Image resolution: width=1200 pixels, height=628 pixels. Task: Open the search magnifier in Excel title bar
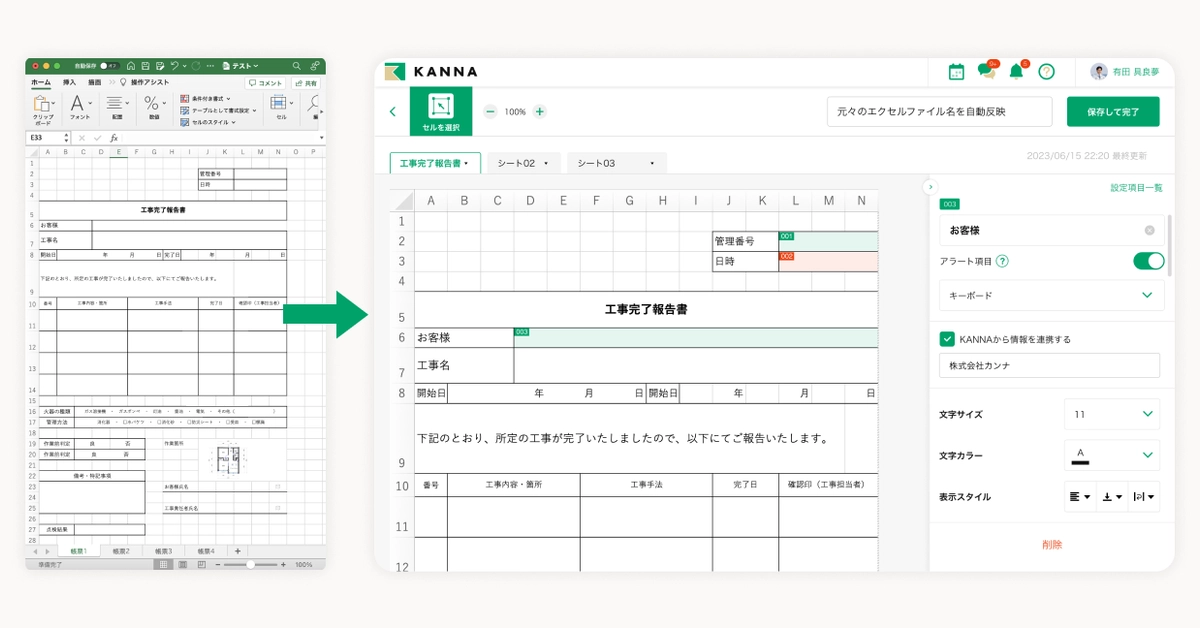(296, 66)
